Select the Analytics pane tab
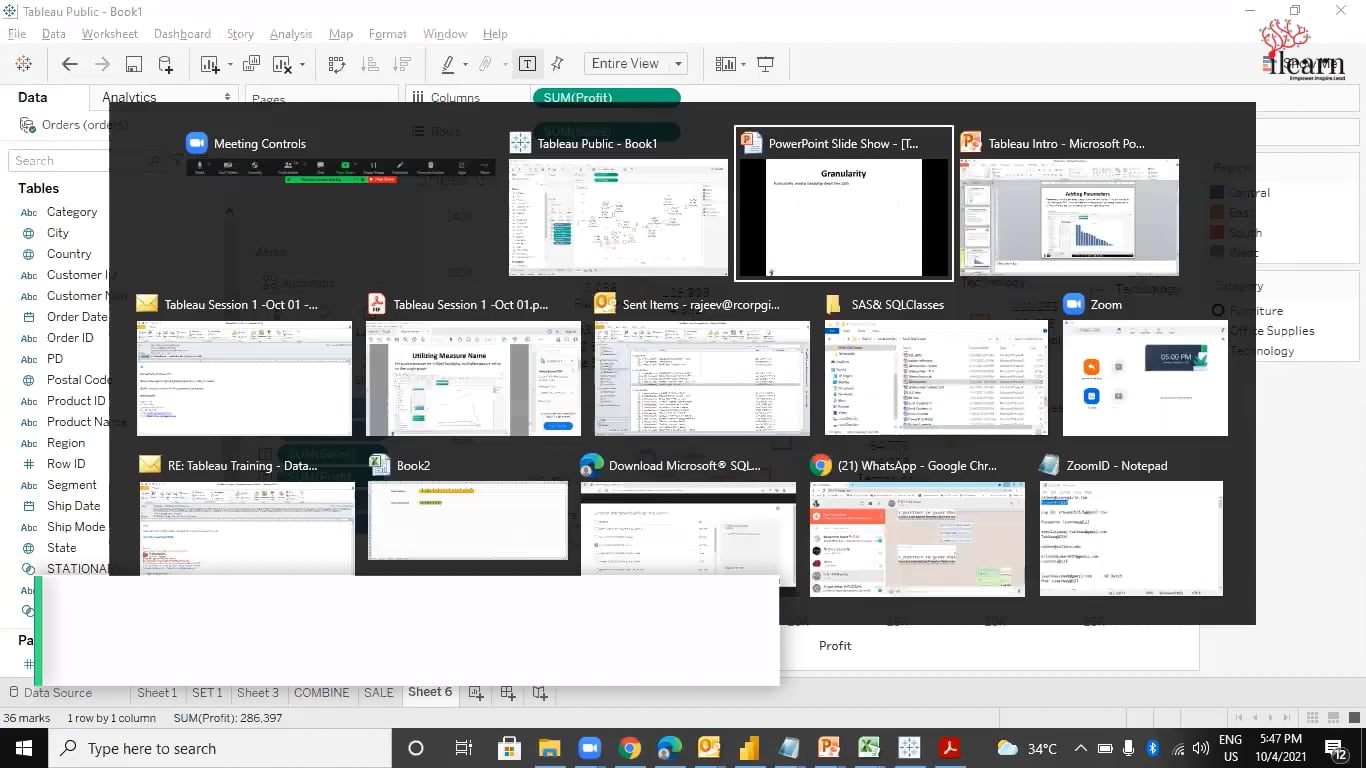This screenshot has height=768, width=1366. [129, 97]
